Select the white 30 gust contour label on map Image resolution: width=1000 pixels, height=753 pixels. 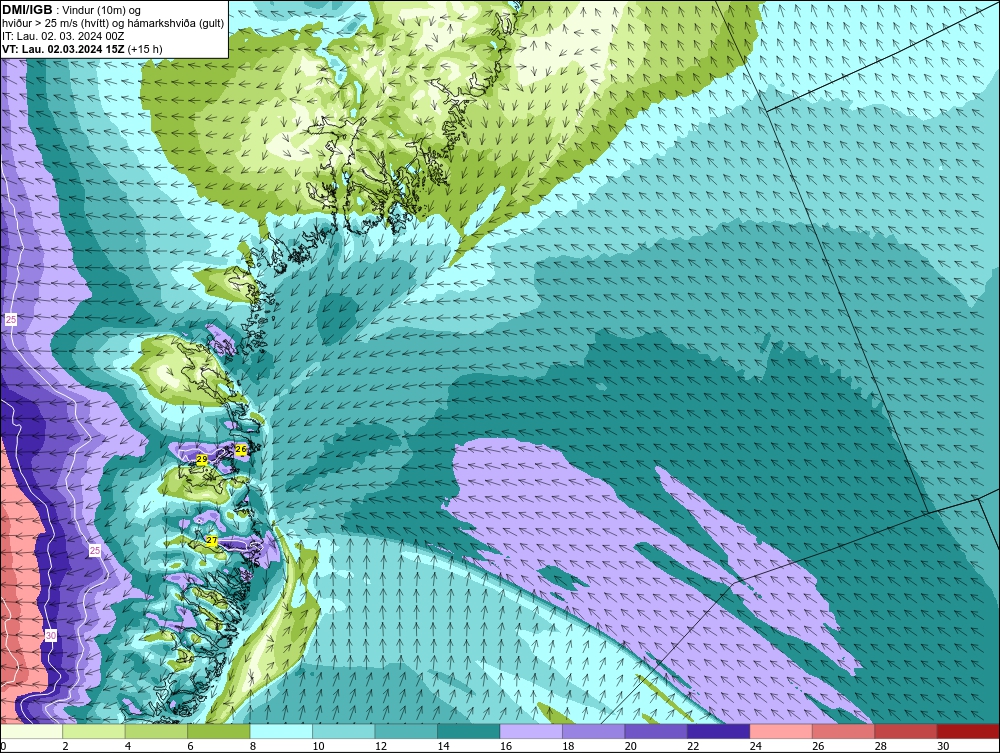pyautogui.click(x=51, y=636)
